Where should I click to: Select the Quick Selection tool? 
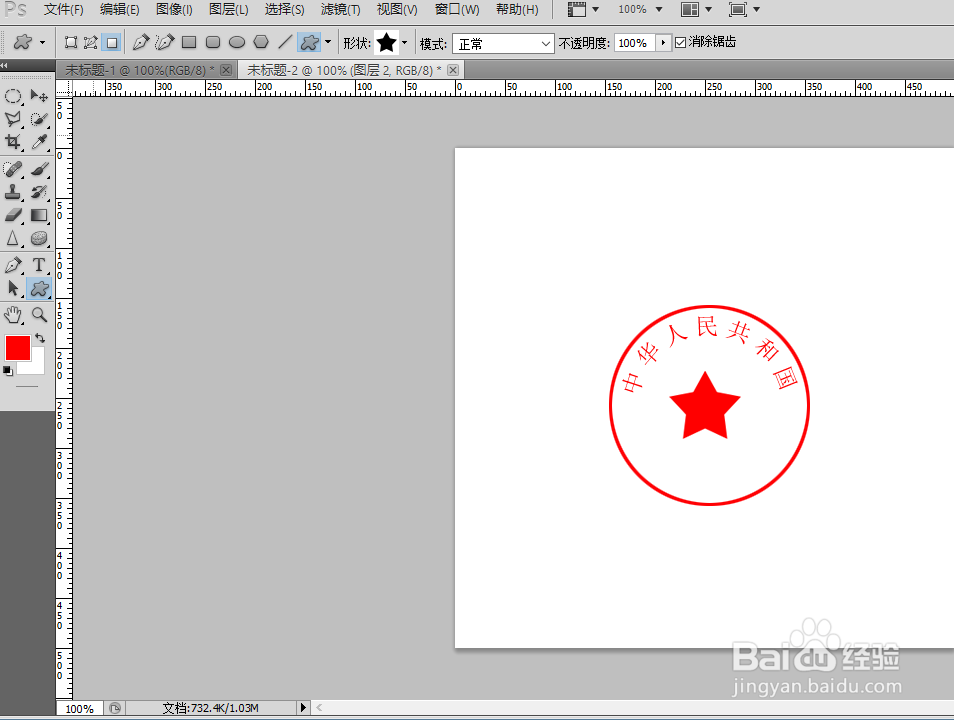(39, 119)
